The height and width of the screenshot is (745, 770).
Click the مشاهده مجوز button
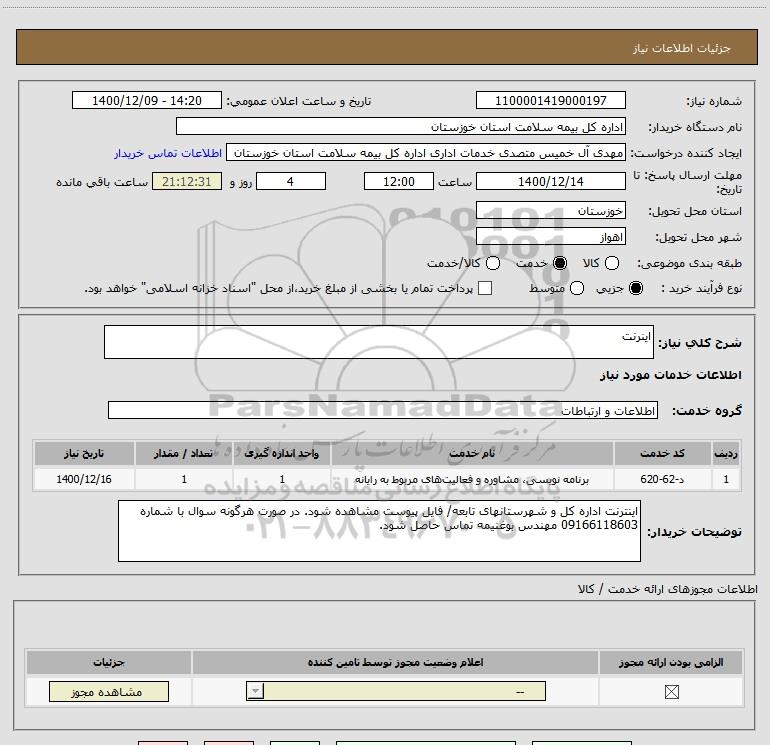pyautogui.click(x=109, y=691)
